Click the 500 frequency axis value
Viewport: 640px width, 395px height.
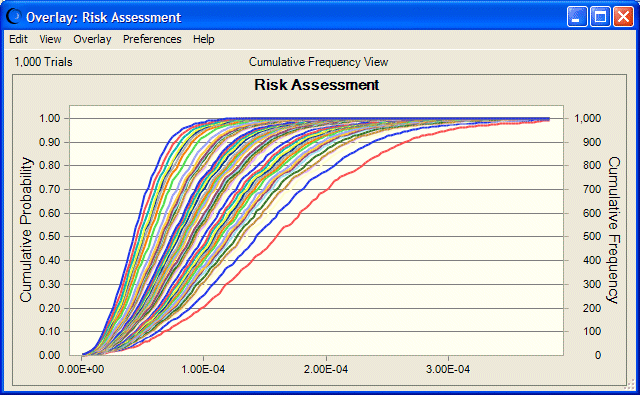click(x=592, y=237)
